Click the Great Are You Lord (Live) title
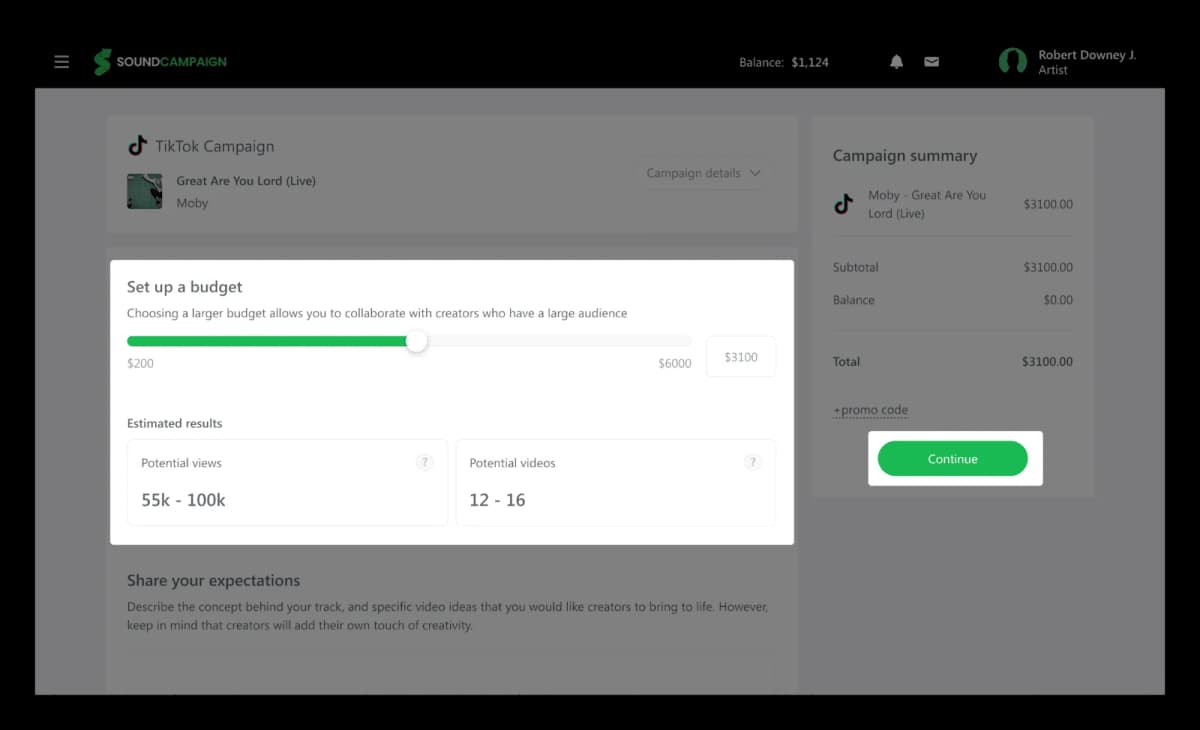 246,181
